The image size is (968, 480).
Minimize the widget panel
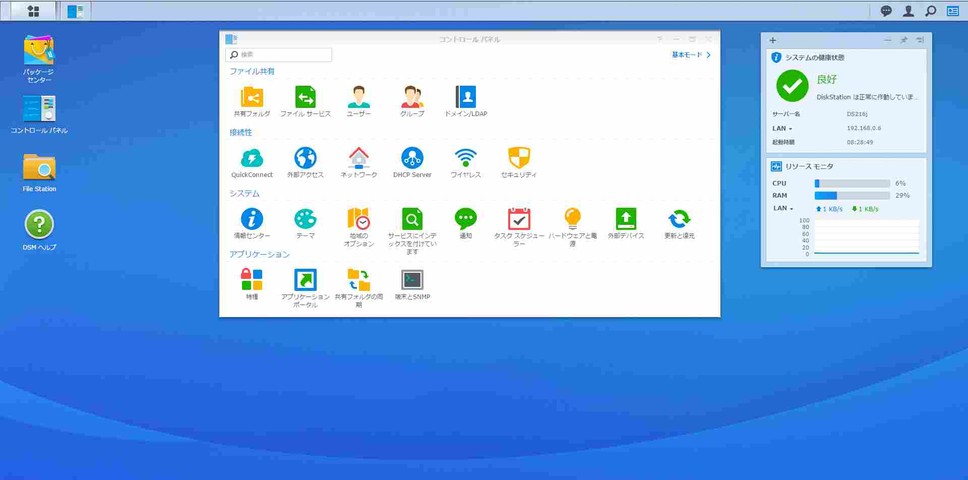888,40
